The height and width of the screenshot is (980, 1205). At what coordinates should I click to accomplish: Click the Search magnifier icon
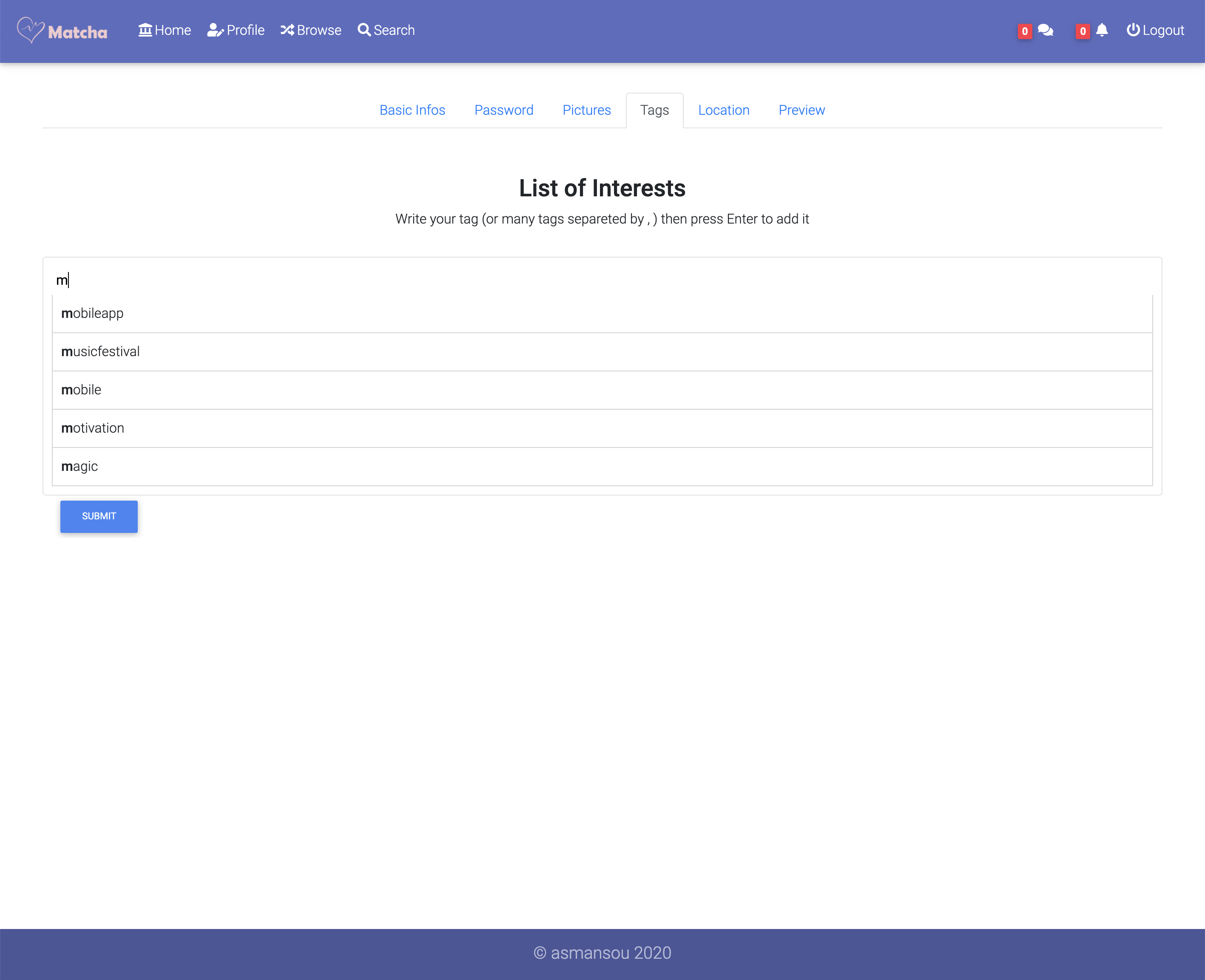tap(364, 30)
